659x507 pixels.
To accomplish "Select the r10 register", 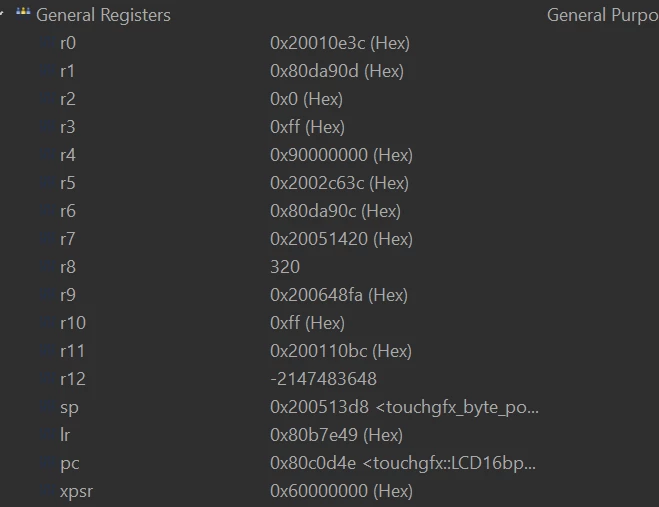I will coord(330,323).
